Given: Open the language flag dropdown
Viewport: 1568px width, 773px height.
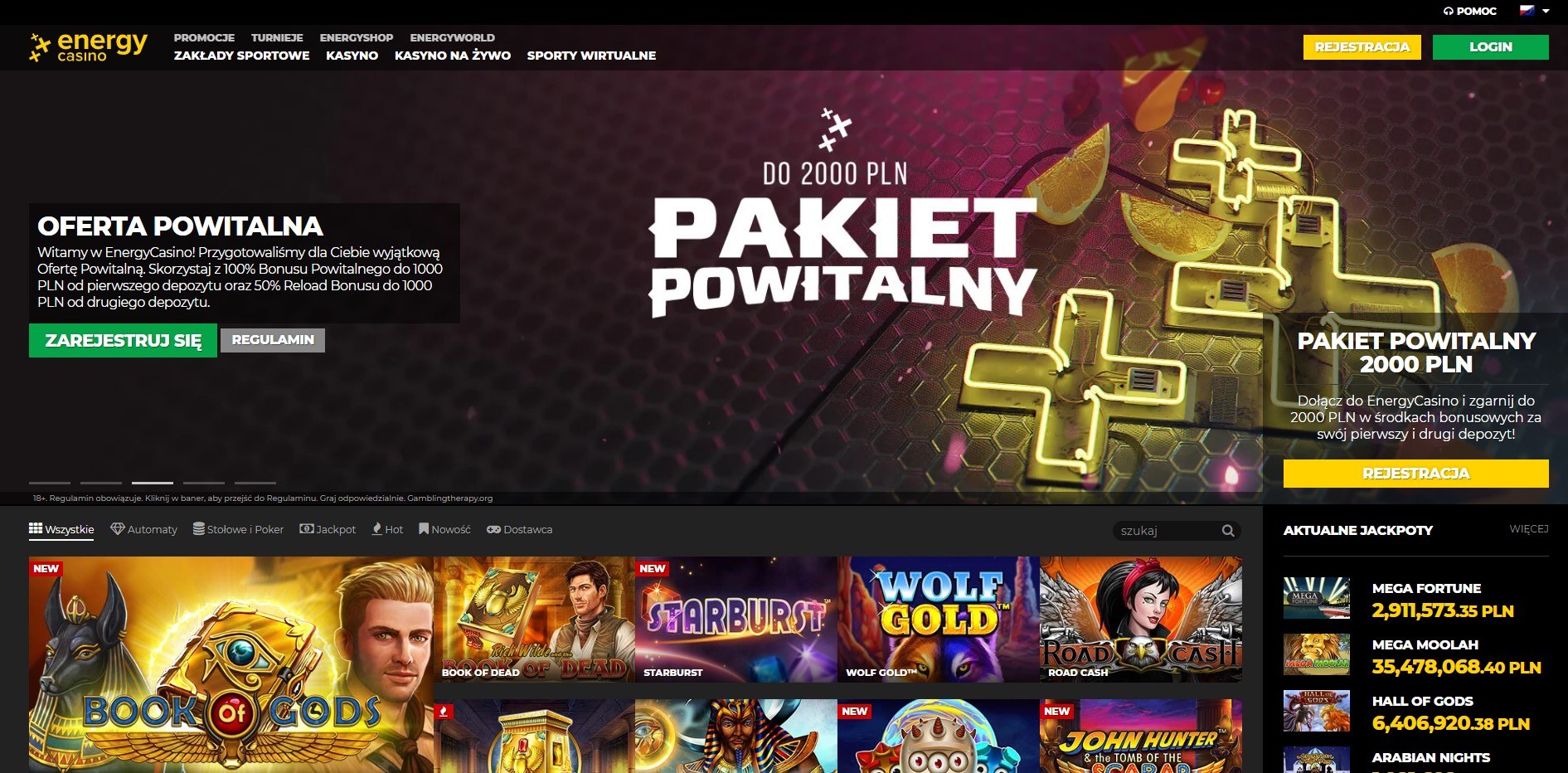Looking at the screenshot, I should click(x=1534, y=11).
